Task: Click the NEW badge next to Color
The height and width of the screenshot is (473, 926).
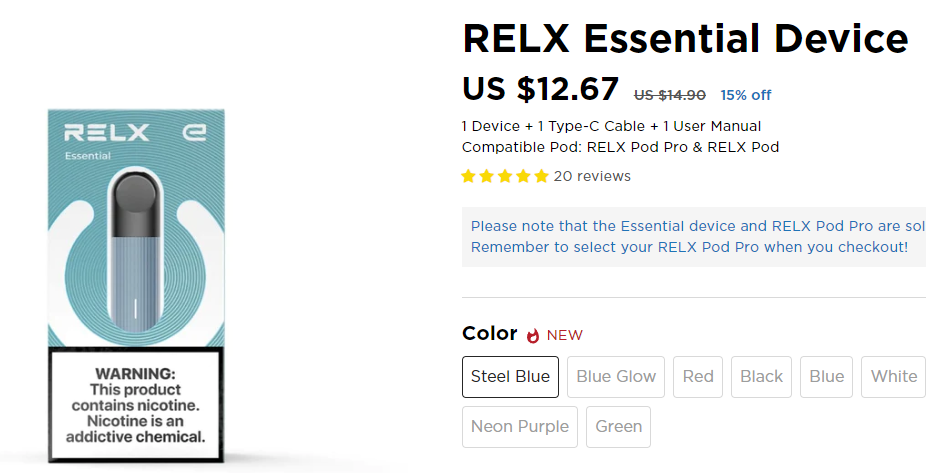Action: (564, 335)
